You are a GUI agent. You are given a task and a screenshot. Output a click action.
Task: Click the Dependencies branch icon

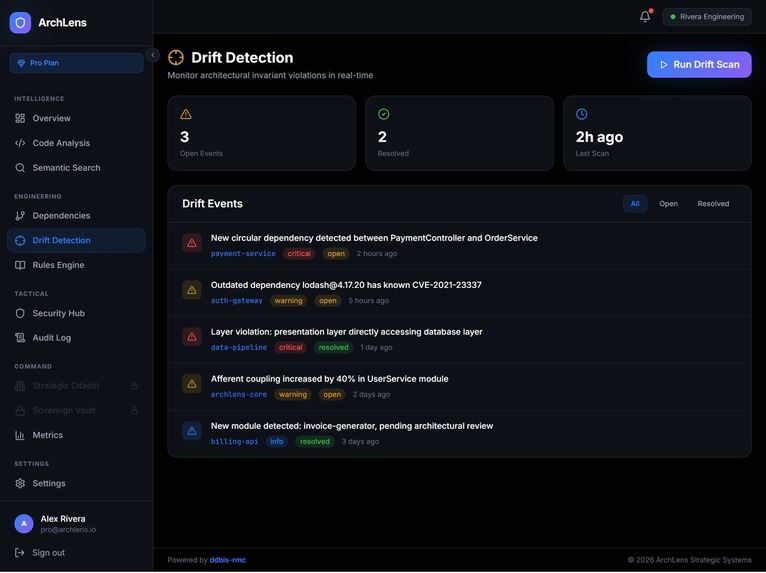(20, 215)
